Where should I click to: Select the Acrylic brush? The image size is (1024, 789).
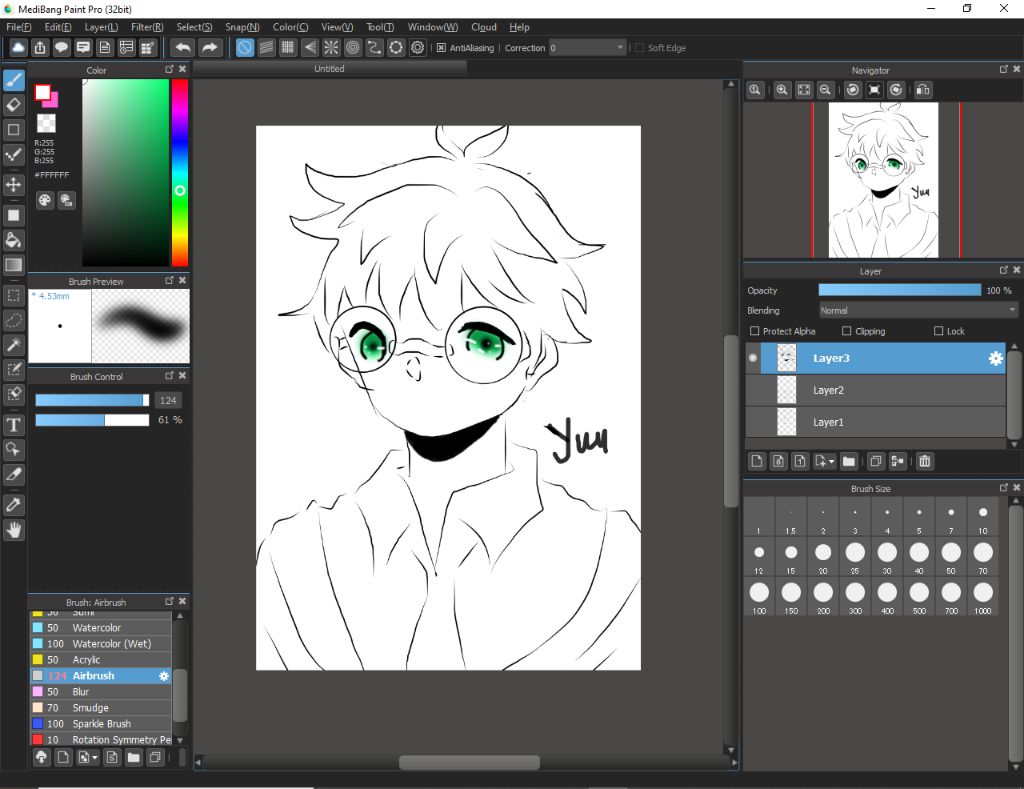[x=101, y=660]
